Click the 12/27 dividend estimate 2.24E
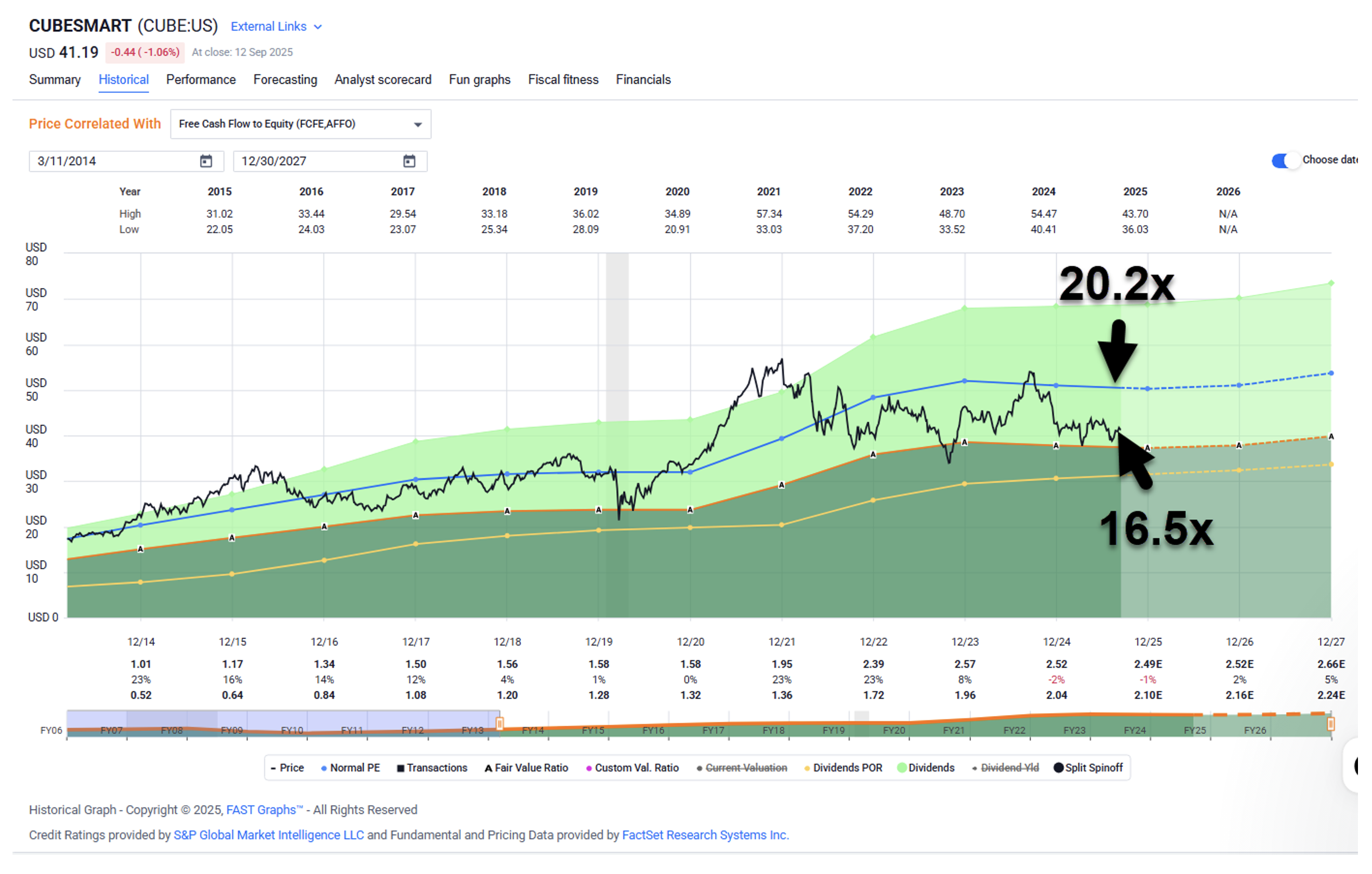1372x874 pixels. [1331, 696]
